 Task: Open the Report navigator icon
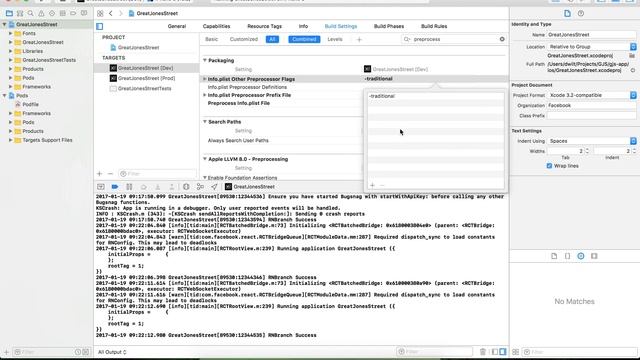84,13
